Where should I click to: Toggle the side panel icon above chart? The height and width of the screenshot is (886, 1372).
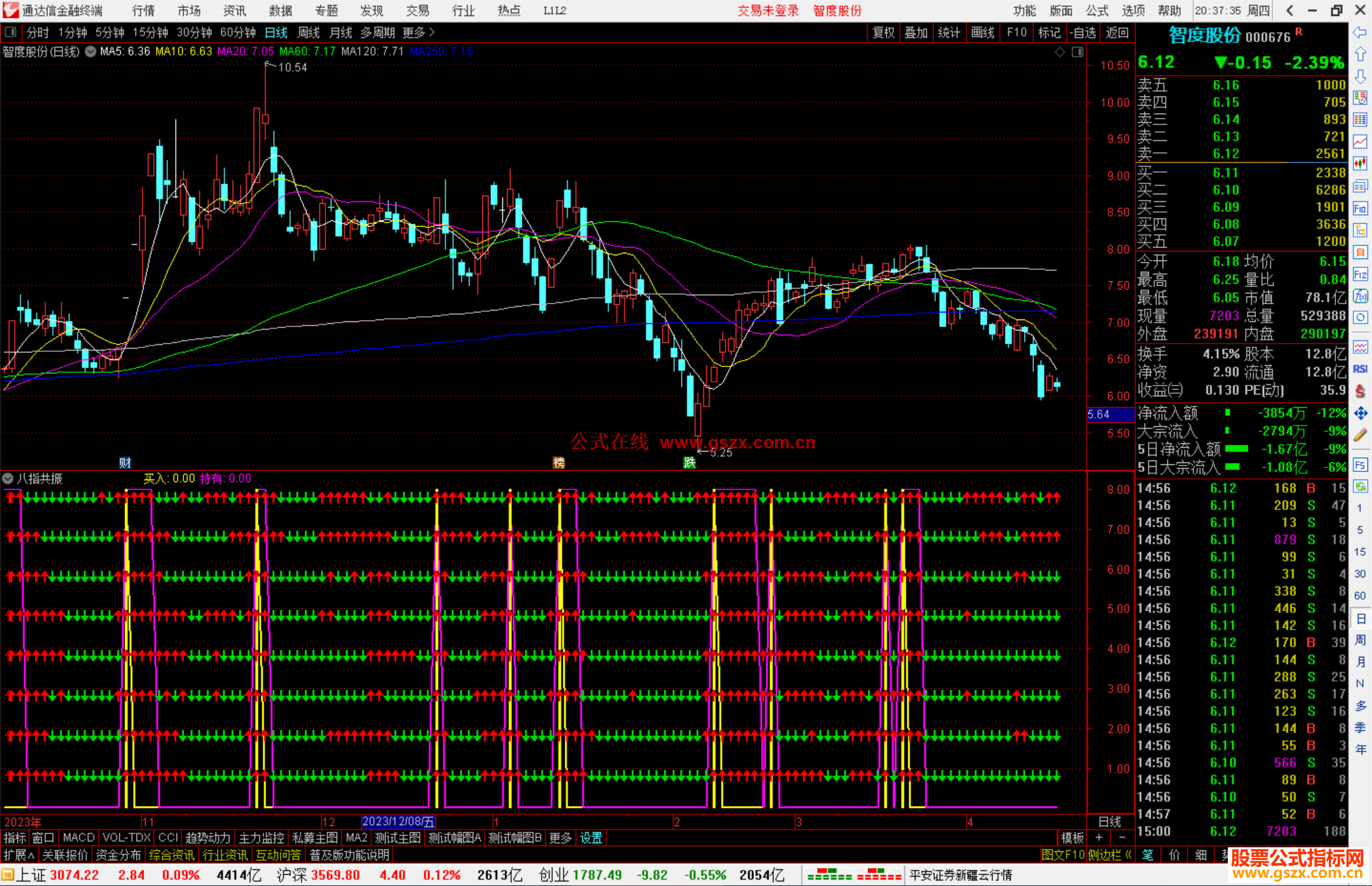coord(1077,52)
